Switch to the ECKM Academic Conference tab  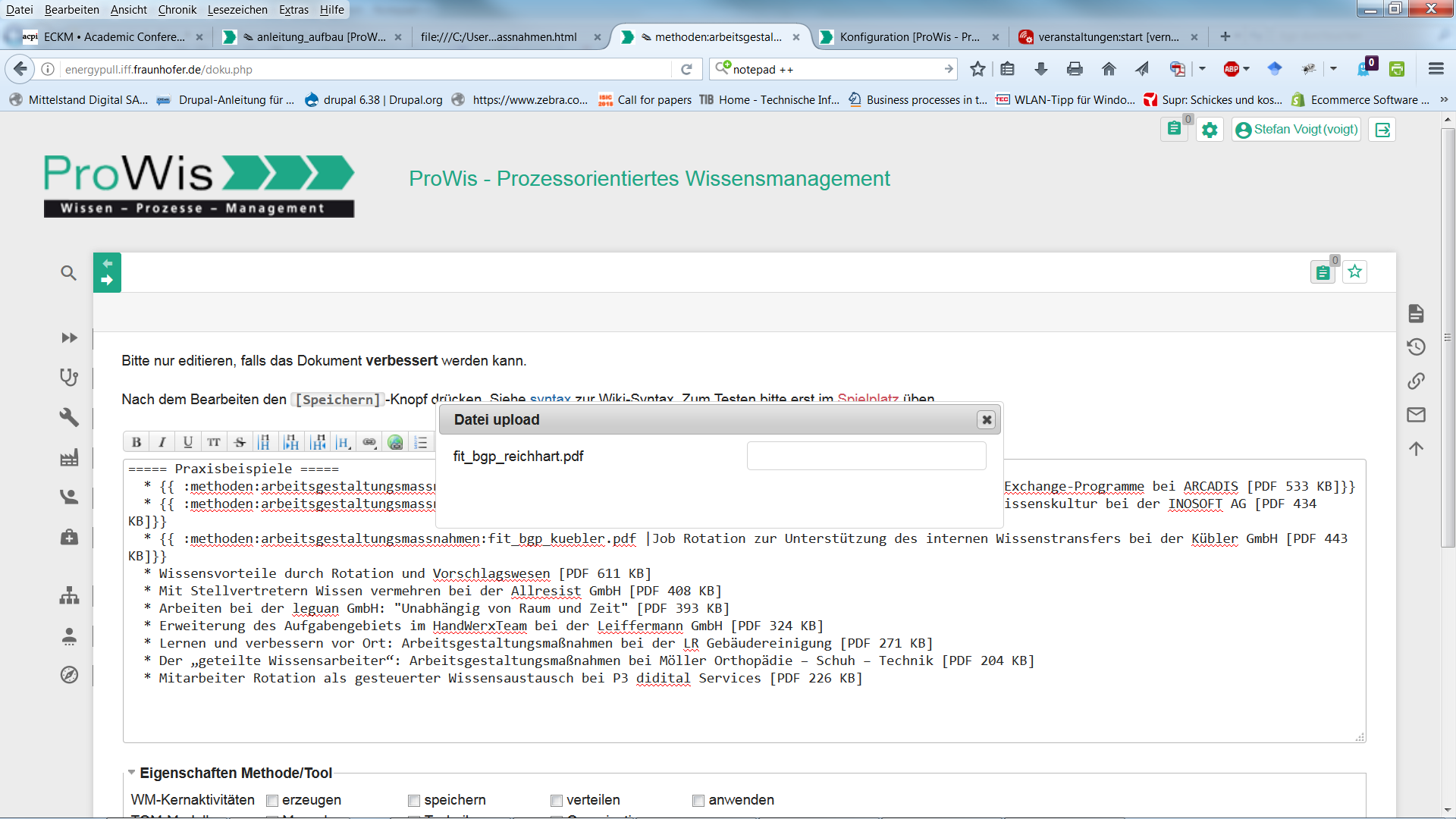click(x=112, y=36)
